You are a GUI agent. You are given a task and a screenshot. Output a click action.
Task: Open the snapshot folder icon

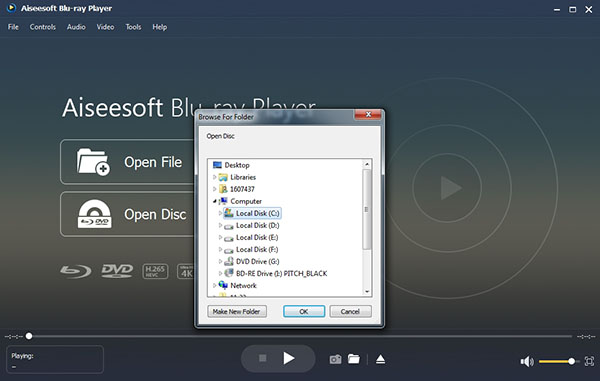pyautogui.click(x=354, y=359)
